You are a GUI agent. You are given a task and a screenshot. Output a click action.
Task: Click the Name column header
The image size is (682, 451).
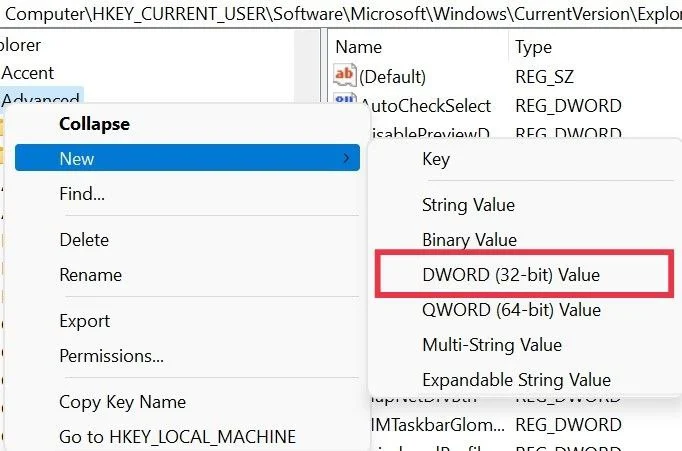coord(358,47)
